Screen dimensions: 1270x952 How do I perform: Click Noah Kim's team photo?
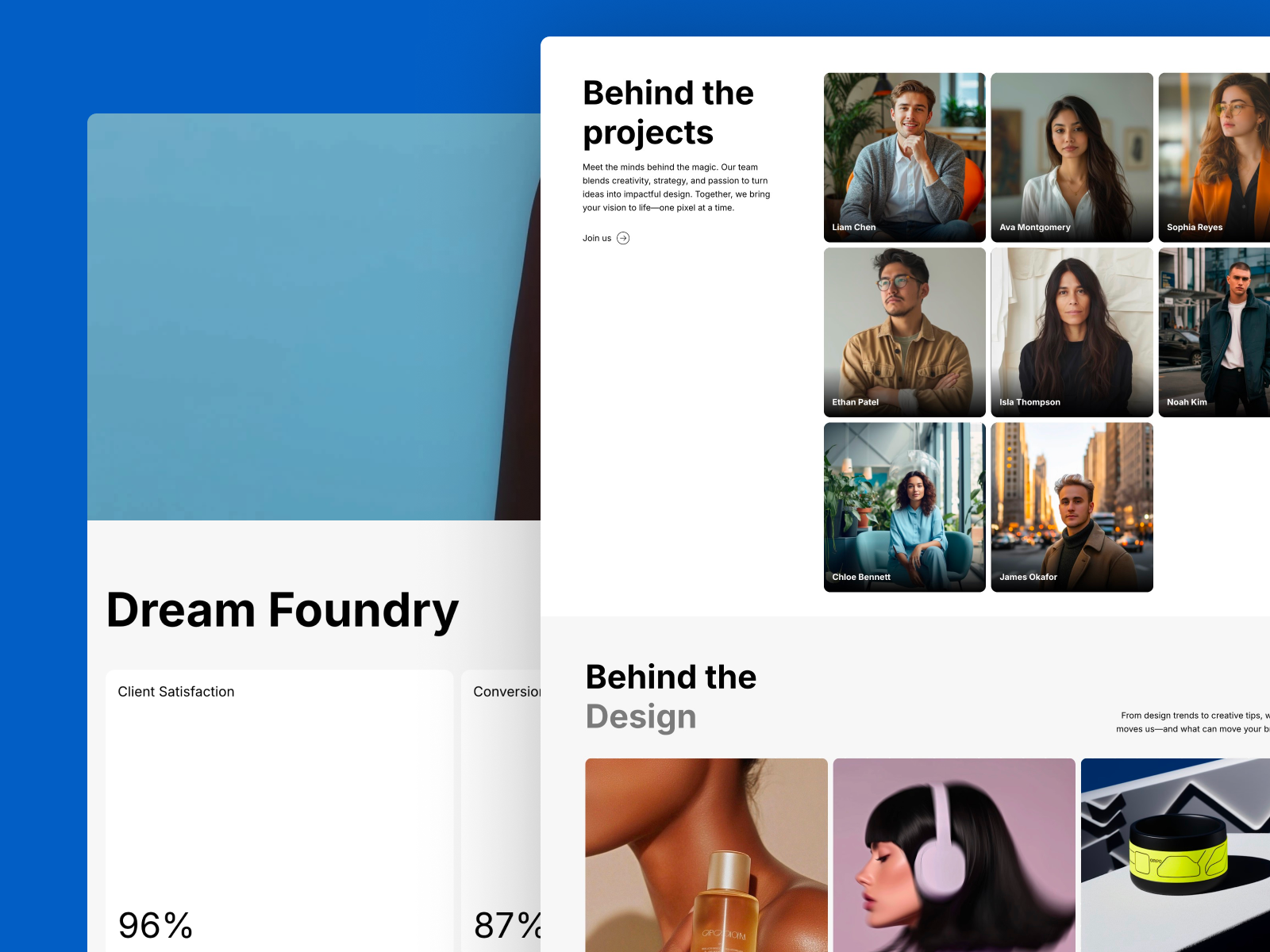1214,332
